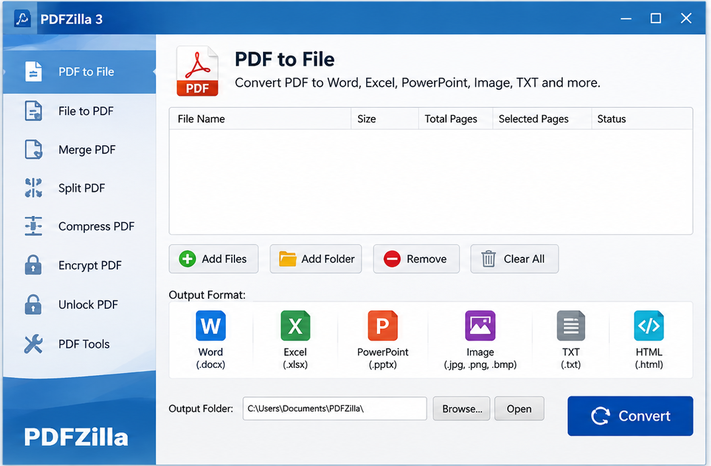Click the "Output Format:" label

click(x=207, y=295)
